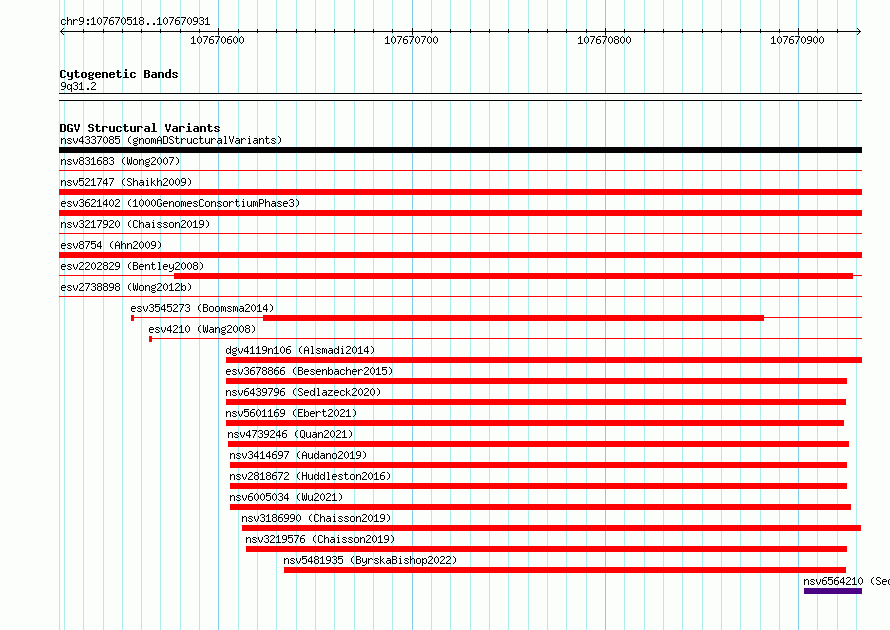Click the 9q31.2 band label

pos(78,86)
